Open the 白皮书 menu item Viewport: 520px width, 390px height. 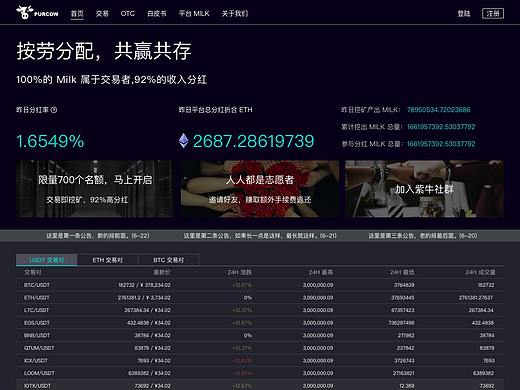157,14
